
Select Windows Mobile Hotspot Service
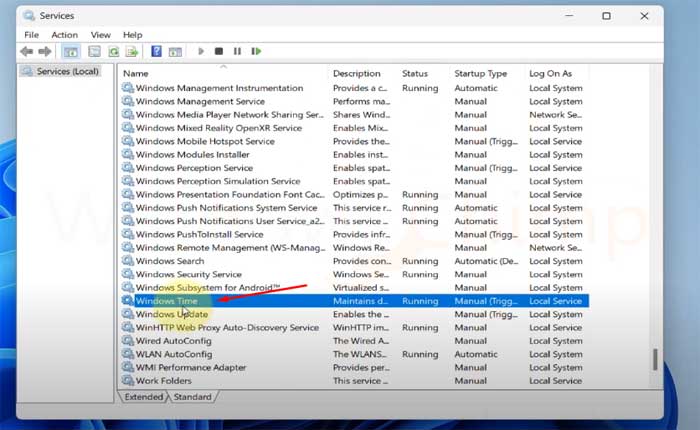(x=205, y=142)
